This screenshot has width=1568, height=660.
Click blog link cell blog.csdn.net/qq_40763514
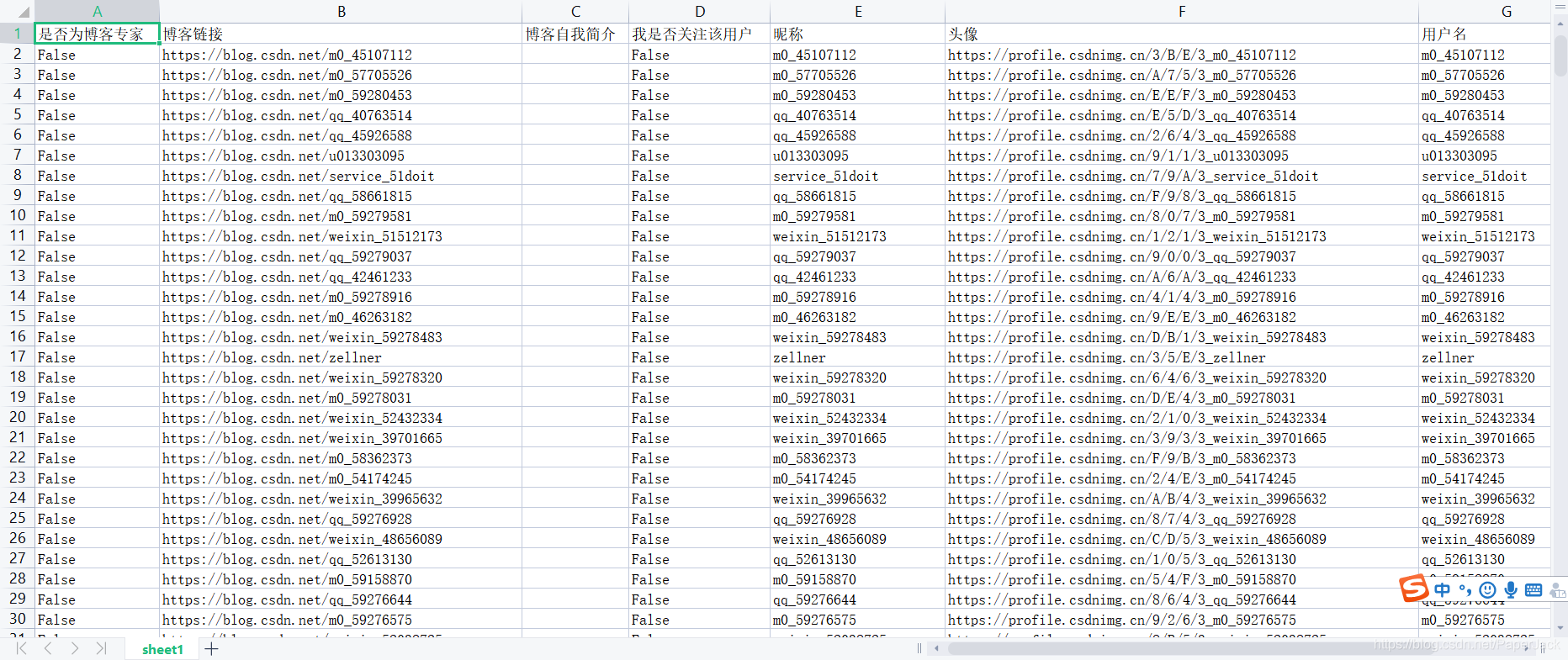coord(342,115)
